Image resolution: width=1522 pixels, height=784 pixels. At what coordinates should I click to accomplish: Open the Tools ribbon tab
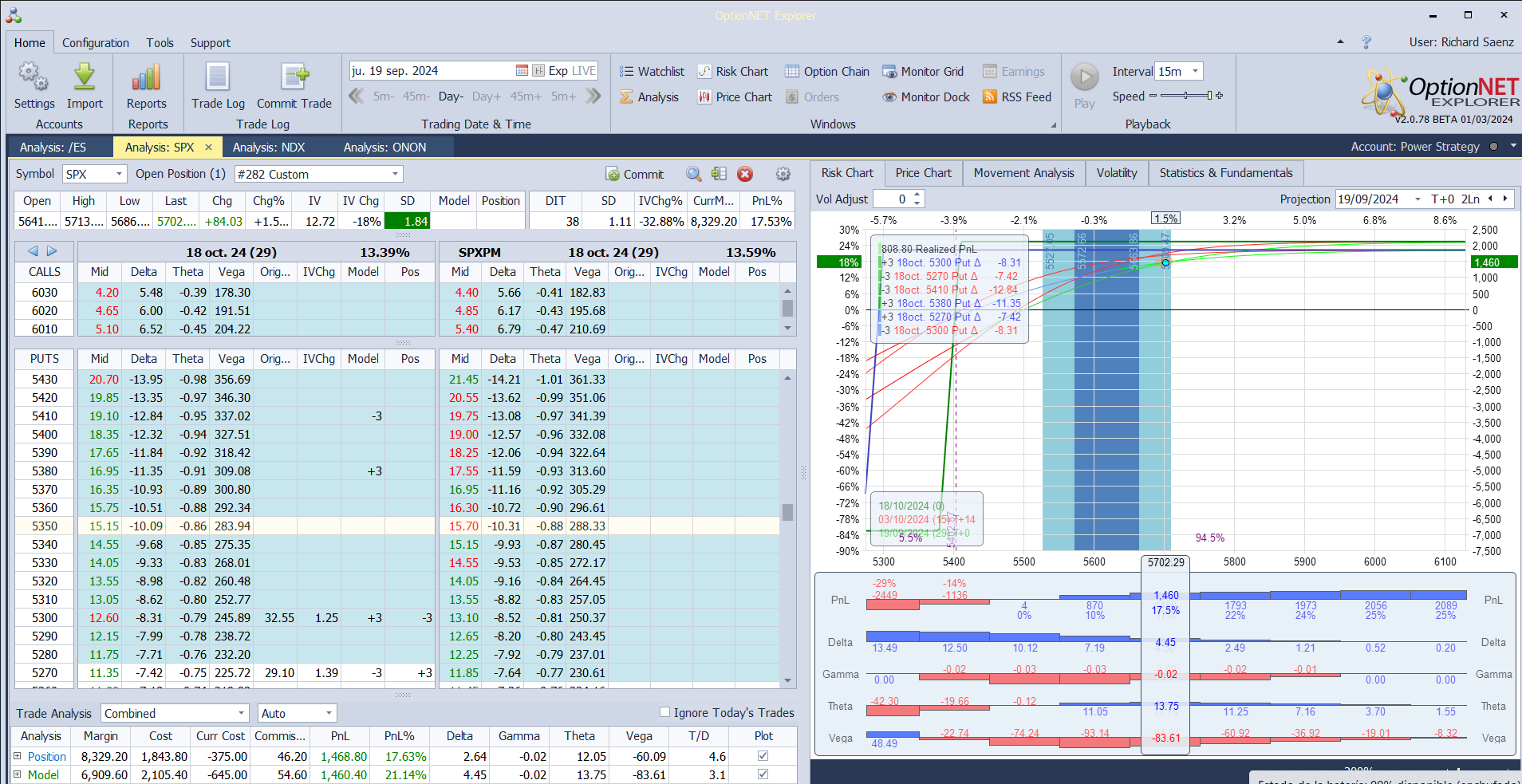click(160, 42)
